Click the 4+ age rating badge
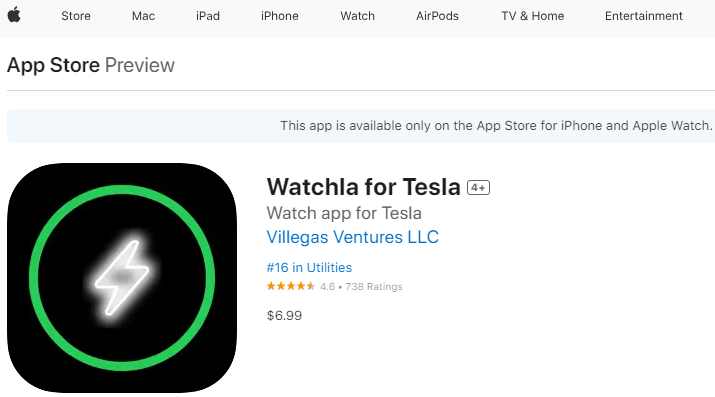This screenshot has height=397, width=715. (478, 187)
